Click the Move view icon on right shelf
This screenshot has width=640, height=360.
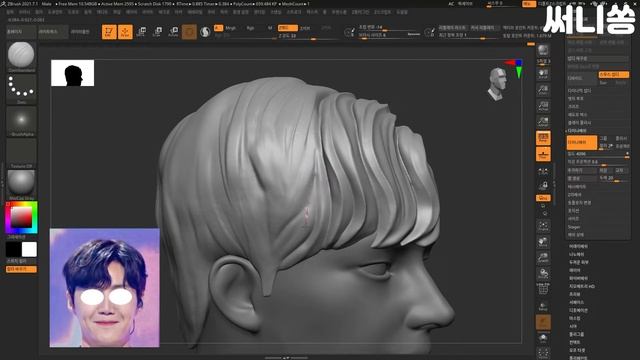pos(543,242)
